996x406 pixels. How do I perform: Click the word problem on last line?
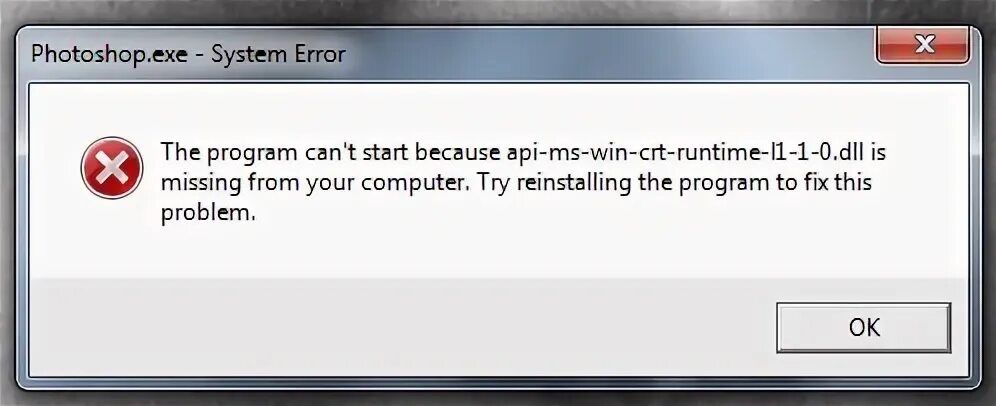[208, 214]
